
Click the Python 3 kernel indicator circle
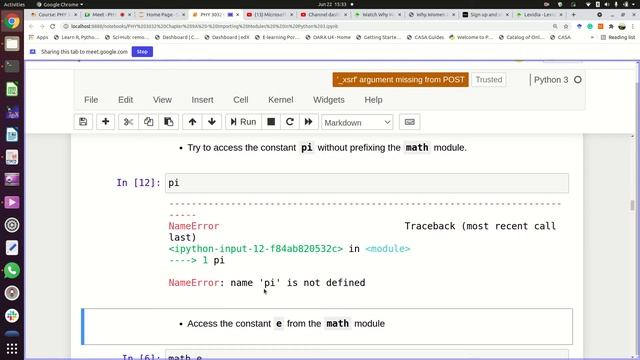point(578,80)
